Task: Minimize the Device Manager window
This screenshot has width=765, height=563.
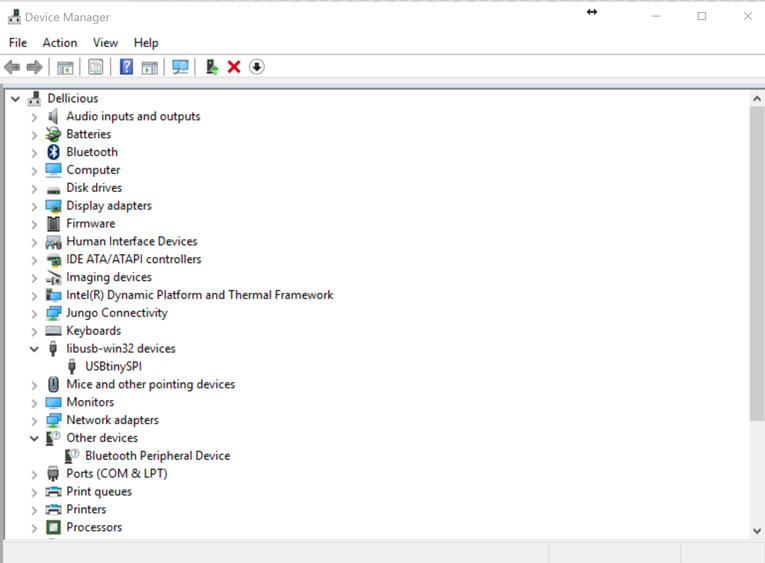Action: tap(656, 17)
